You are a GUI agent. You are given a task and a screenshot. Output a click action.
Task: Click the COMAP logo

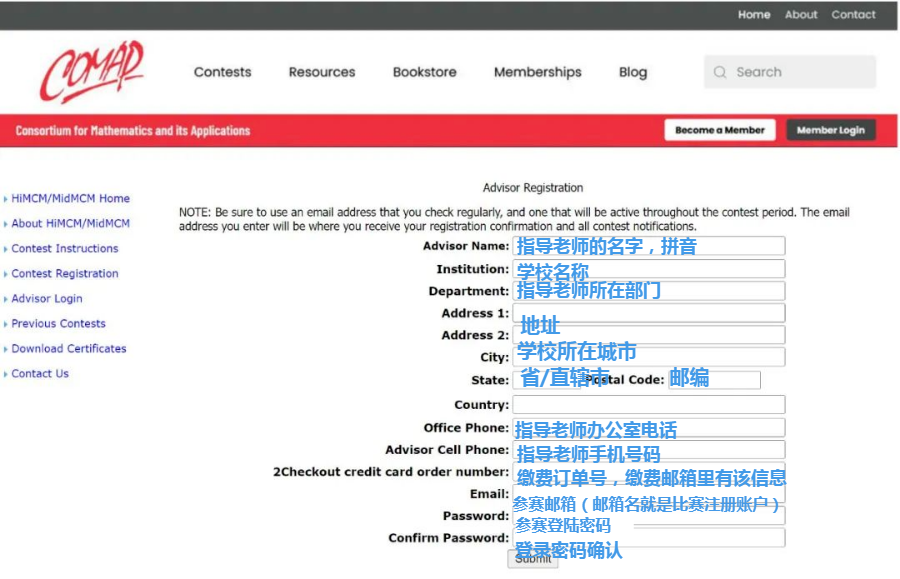pos(88,70)
